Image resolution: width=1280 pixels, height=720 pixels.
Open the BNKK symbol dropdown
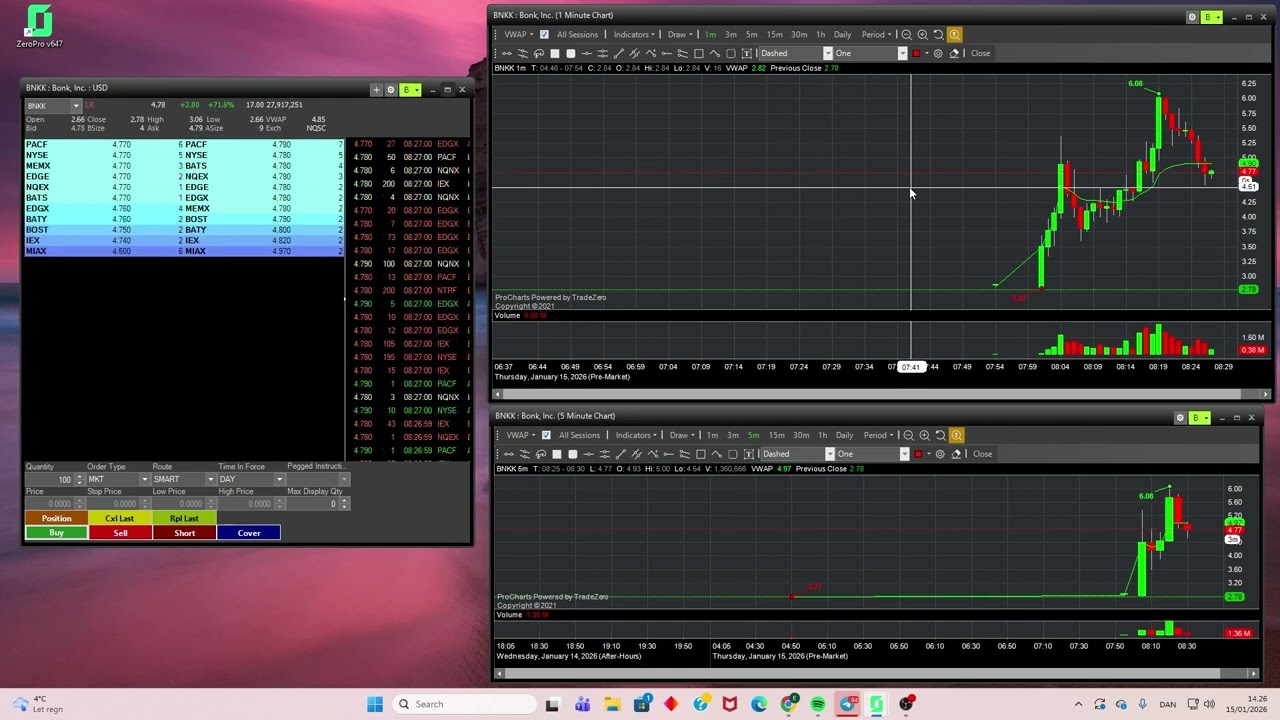click(x=75, y=105)
